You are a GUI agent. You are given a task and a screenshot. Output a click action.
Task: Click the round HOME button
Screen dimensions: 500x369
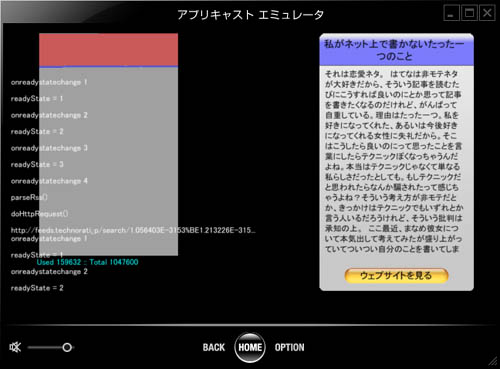click(x=250, y=347)
